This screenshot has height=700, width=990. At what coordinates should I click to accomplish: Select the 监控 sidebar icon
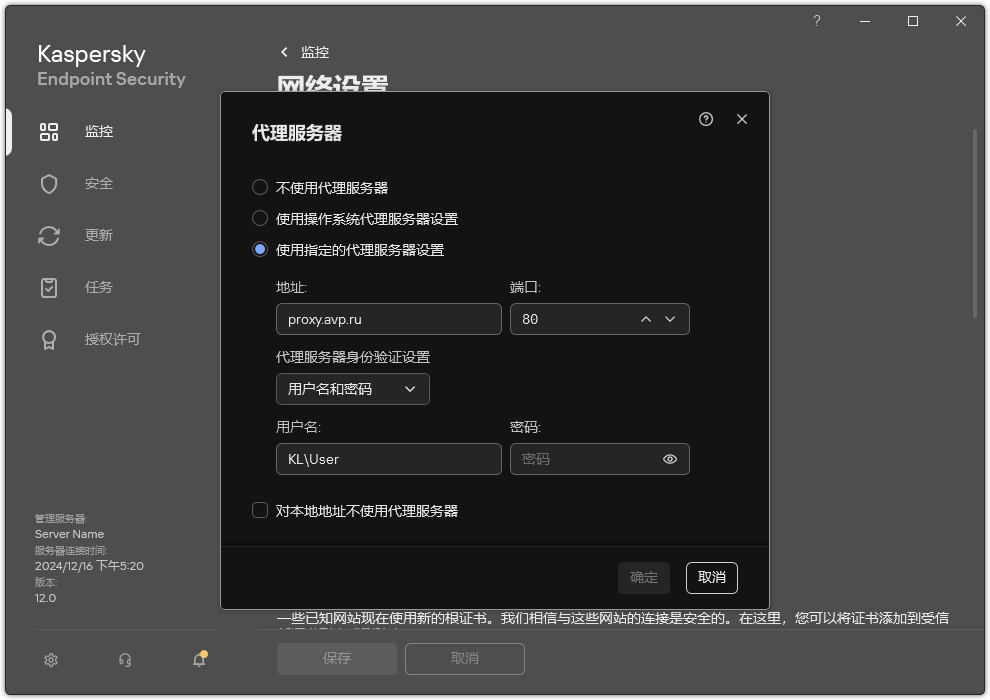[x=49, y=131]
